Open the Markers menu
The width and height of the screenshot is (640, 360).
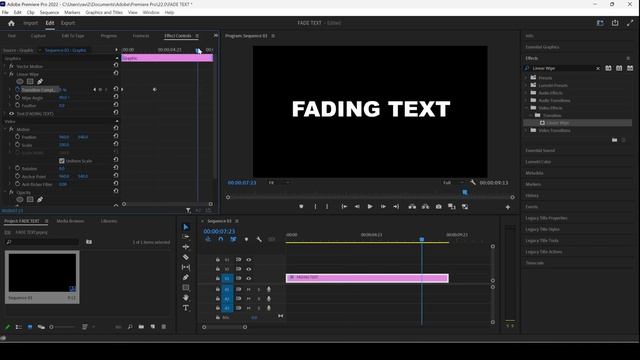click(72, 12)
